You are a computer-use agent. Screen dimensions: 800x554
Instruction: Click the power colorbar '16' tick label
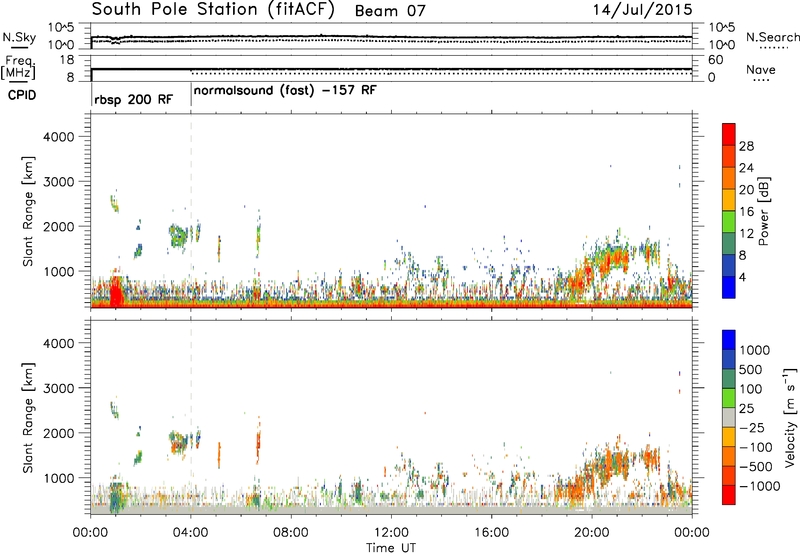point(746,212)
